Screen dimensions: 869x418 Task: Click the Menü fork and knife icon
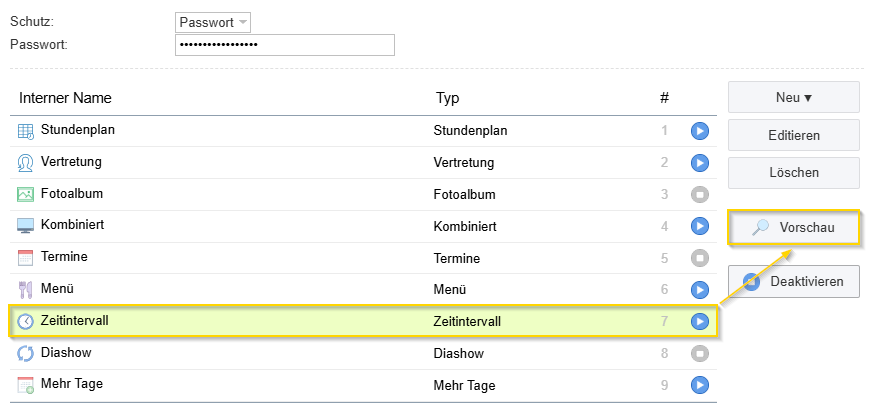[25, 290]
